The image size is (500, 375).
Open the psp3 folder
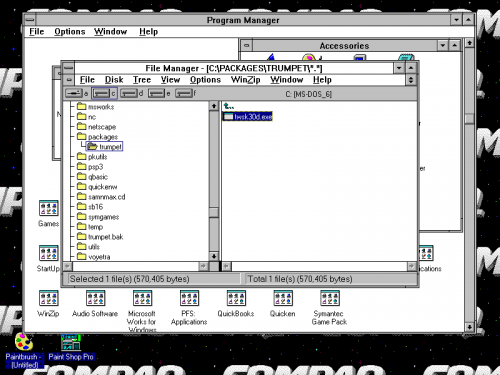[x=90, y=167]
